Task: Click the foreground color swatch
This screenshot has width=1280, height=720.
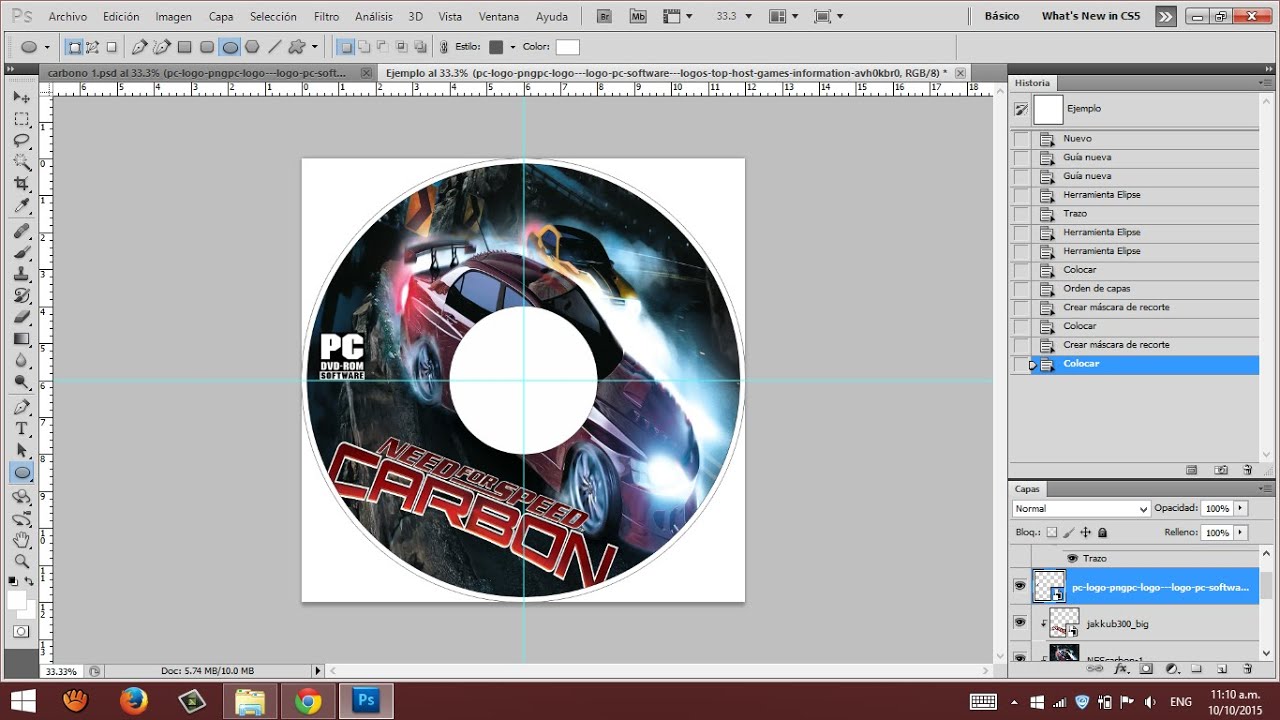Action: pyautogui.click(x=17, y=600)
